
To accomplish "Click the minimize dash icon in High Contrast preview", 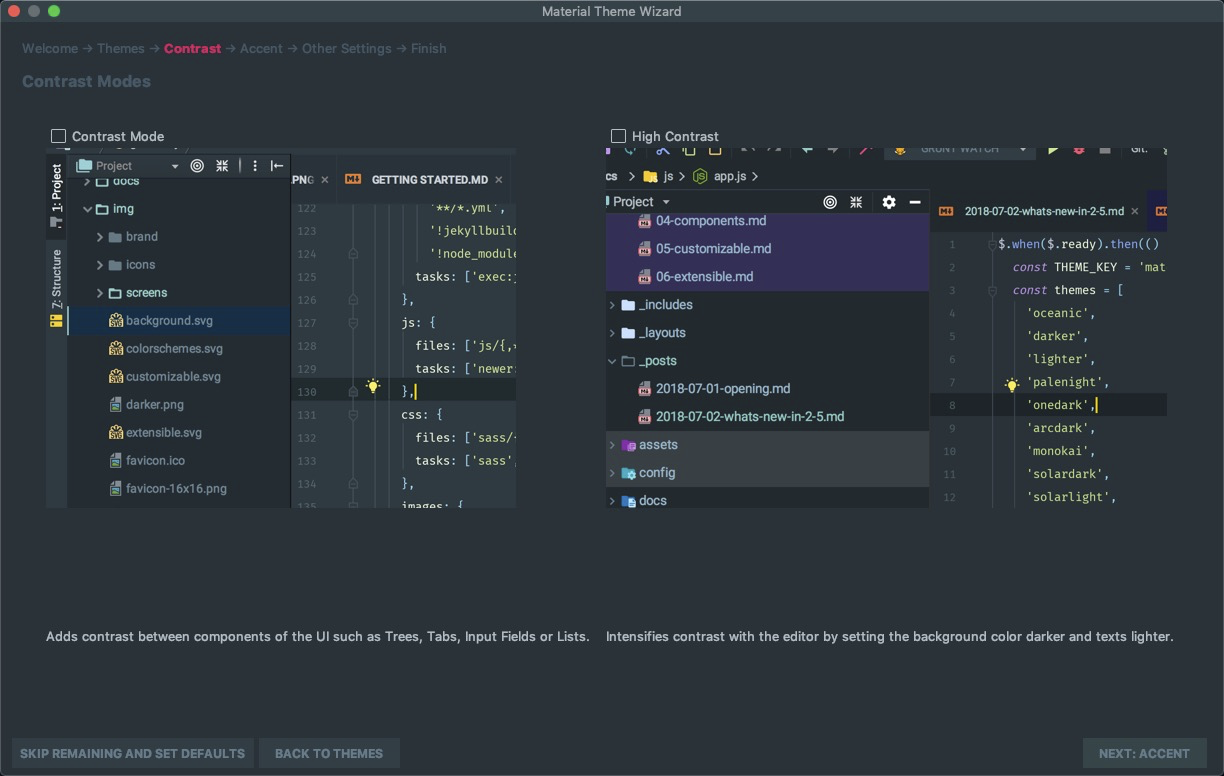I will pyautogui.click(x=914, y=202).
